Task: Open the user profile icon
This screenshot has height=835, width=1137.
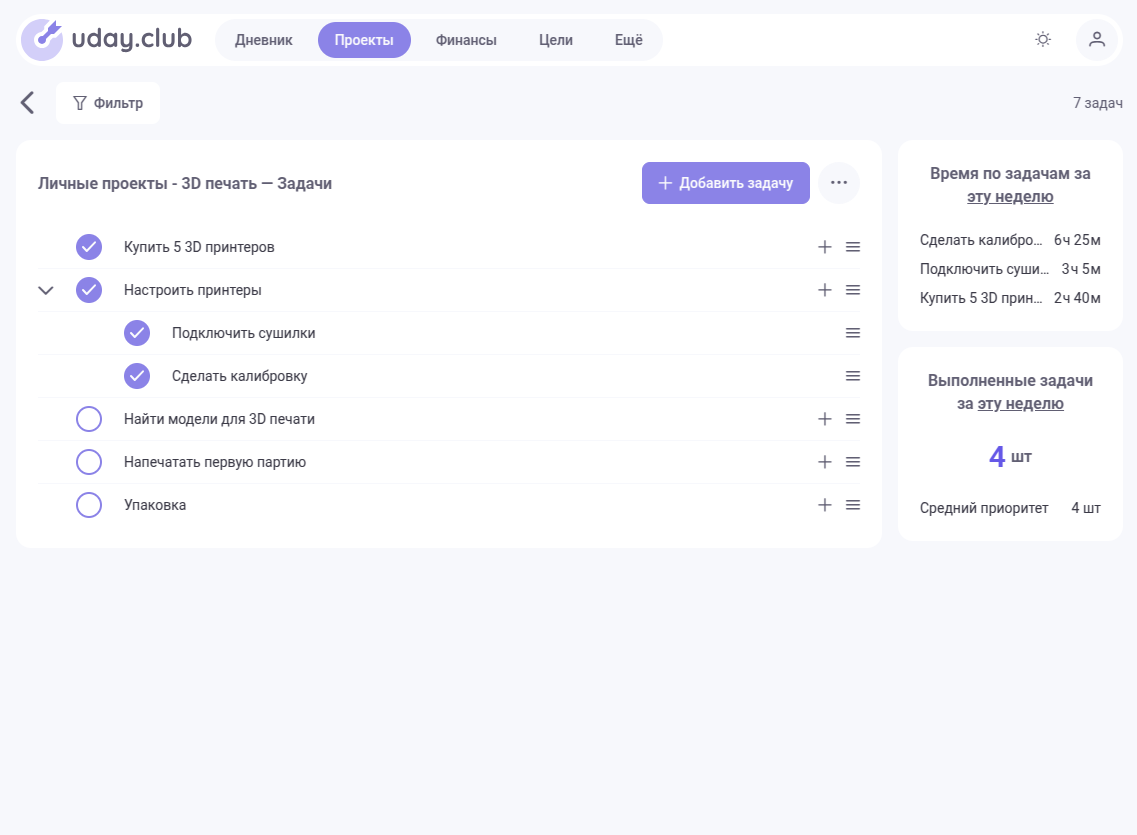Action: [x=1096, y=39]
